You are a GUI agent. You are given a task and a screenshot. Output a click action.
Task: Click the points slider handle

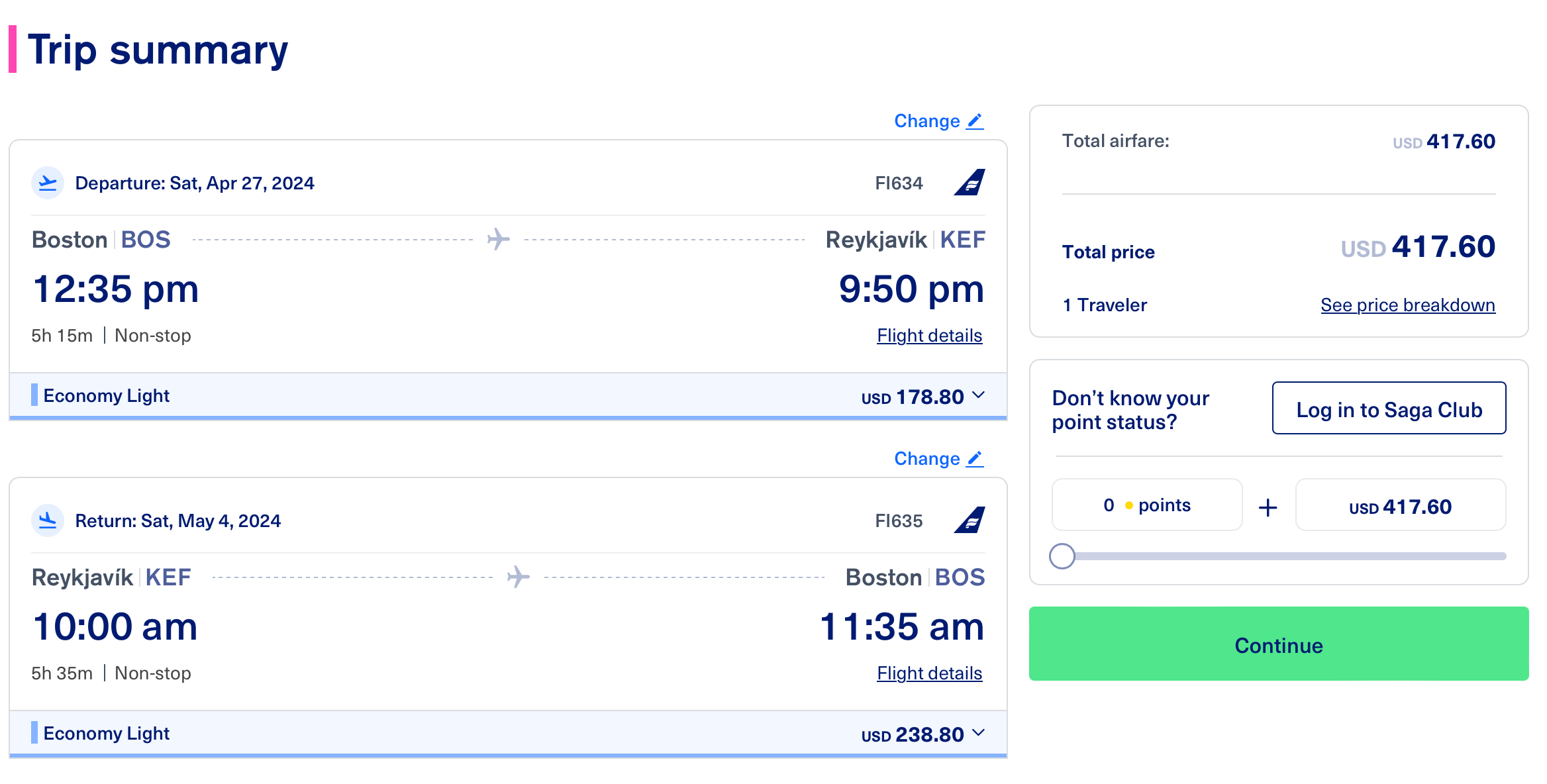point(1062,556)
